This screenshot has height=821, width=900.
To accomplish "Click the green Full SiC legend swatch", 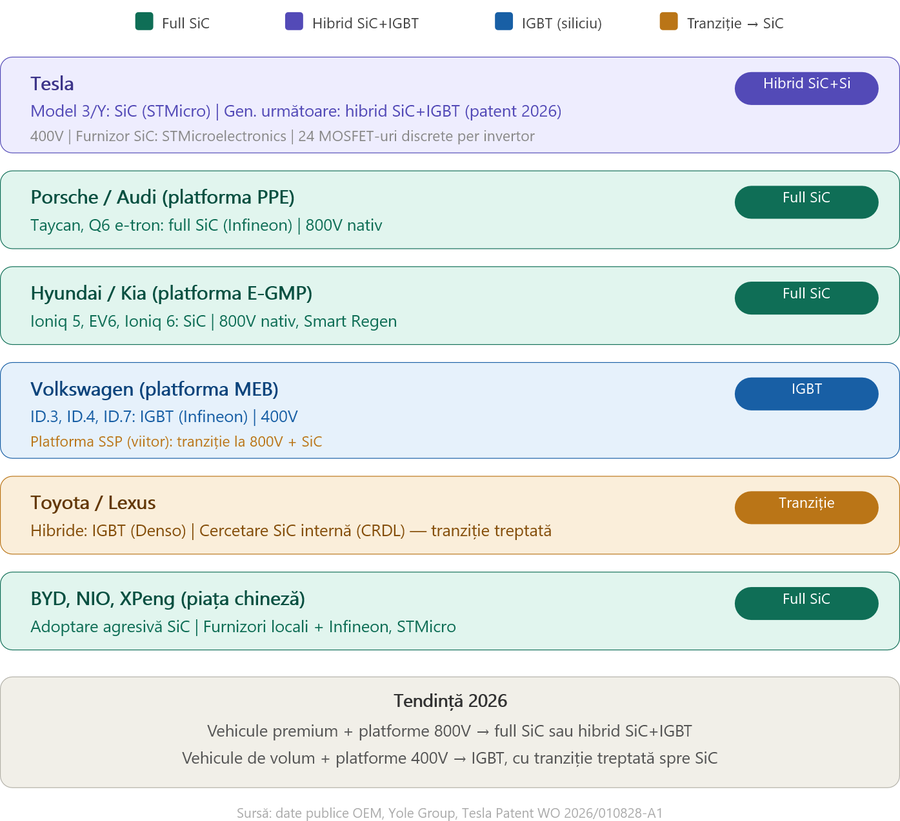I will [x=144, y=22].
